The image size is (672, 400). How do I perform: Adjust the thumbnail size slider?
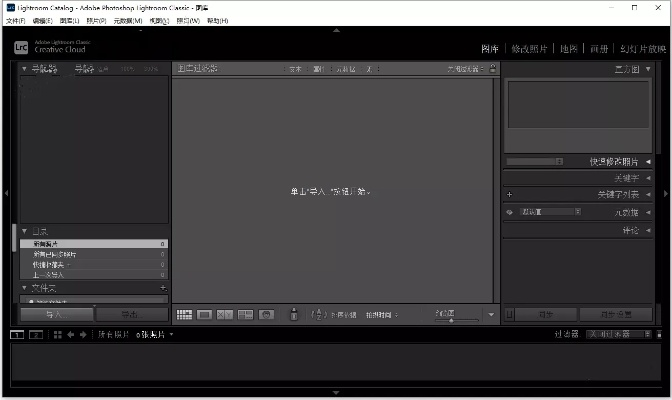tap(451, 319)
